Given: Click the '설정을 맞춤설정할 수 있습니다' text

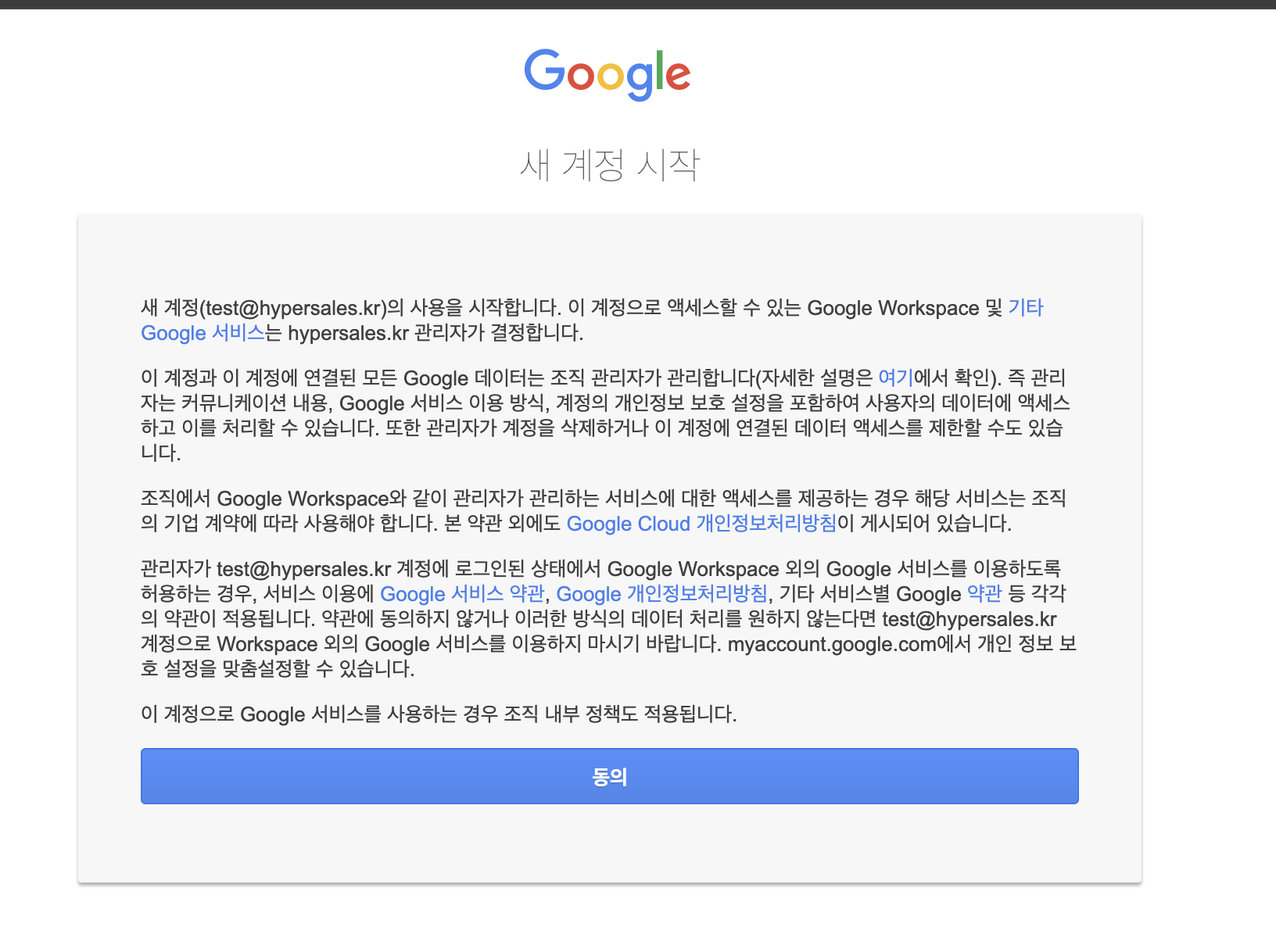Looking at the screenshot, I should coord(289,669).
